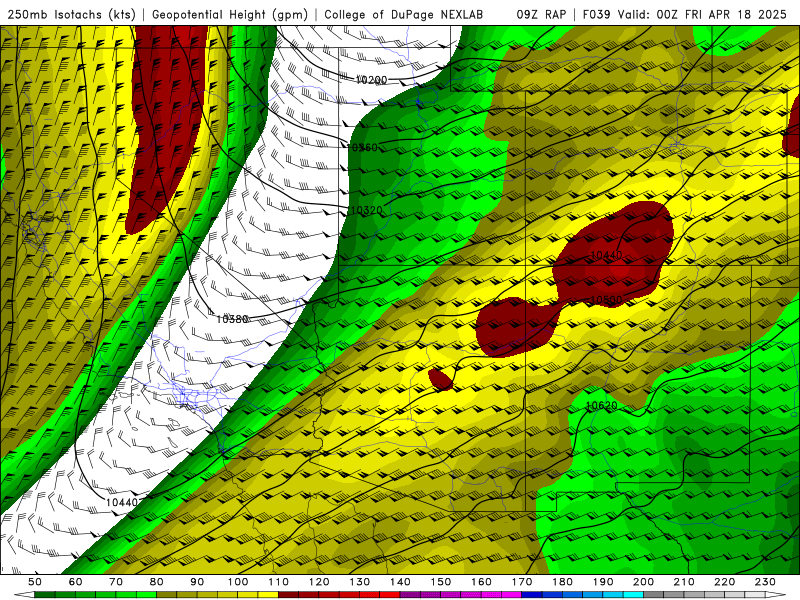Select the bright red swatch just before 140
800x600 pixels.
390,595
